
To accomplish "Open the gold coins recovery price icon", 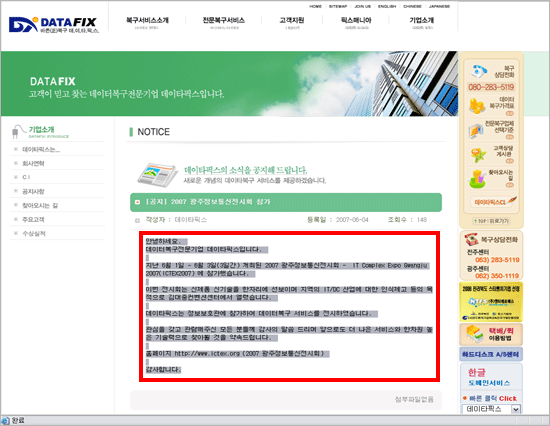I will pos(477,106).
